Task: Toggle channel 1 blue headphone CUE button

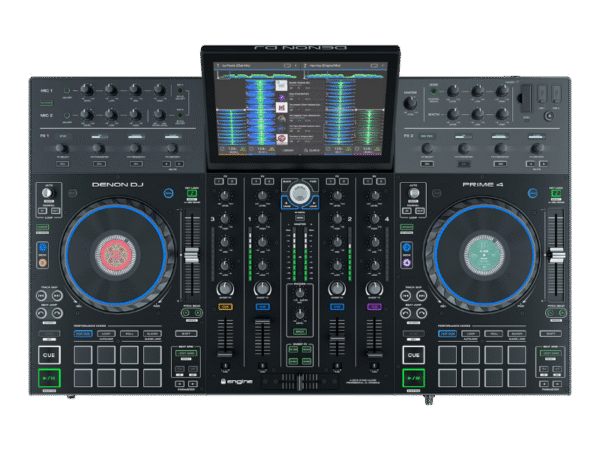Action: point(261,305)
